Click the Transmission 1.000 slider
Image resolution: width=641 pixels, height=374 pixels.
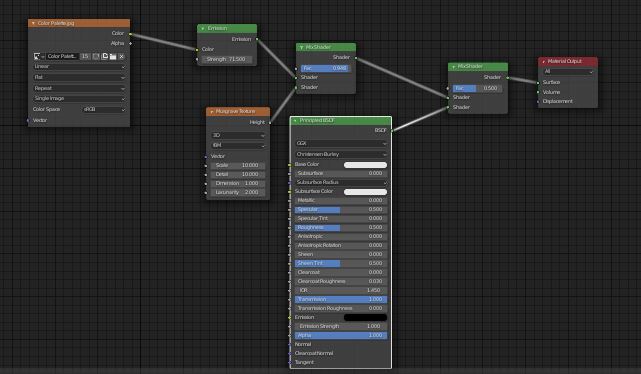[341, 300]
